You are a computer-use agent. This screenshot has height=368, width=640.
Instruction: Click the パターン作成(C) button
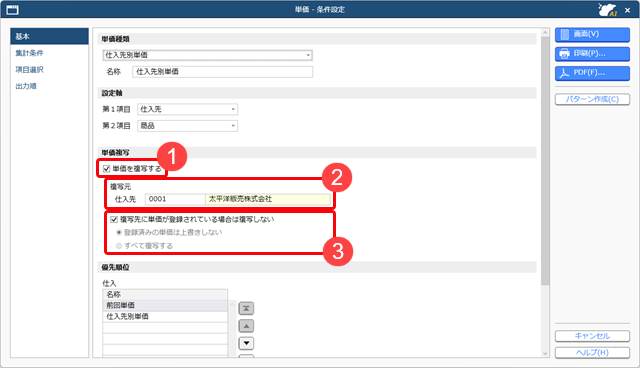(592, 99)
